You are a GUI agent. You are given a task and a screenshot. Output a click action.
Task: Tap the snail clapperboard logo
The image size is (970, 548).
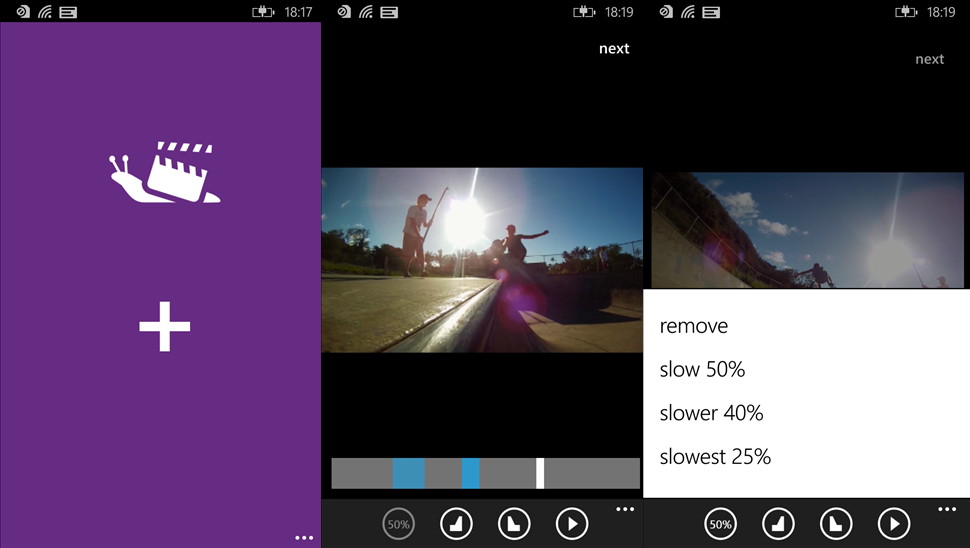165,172
